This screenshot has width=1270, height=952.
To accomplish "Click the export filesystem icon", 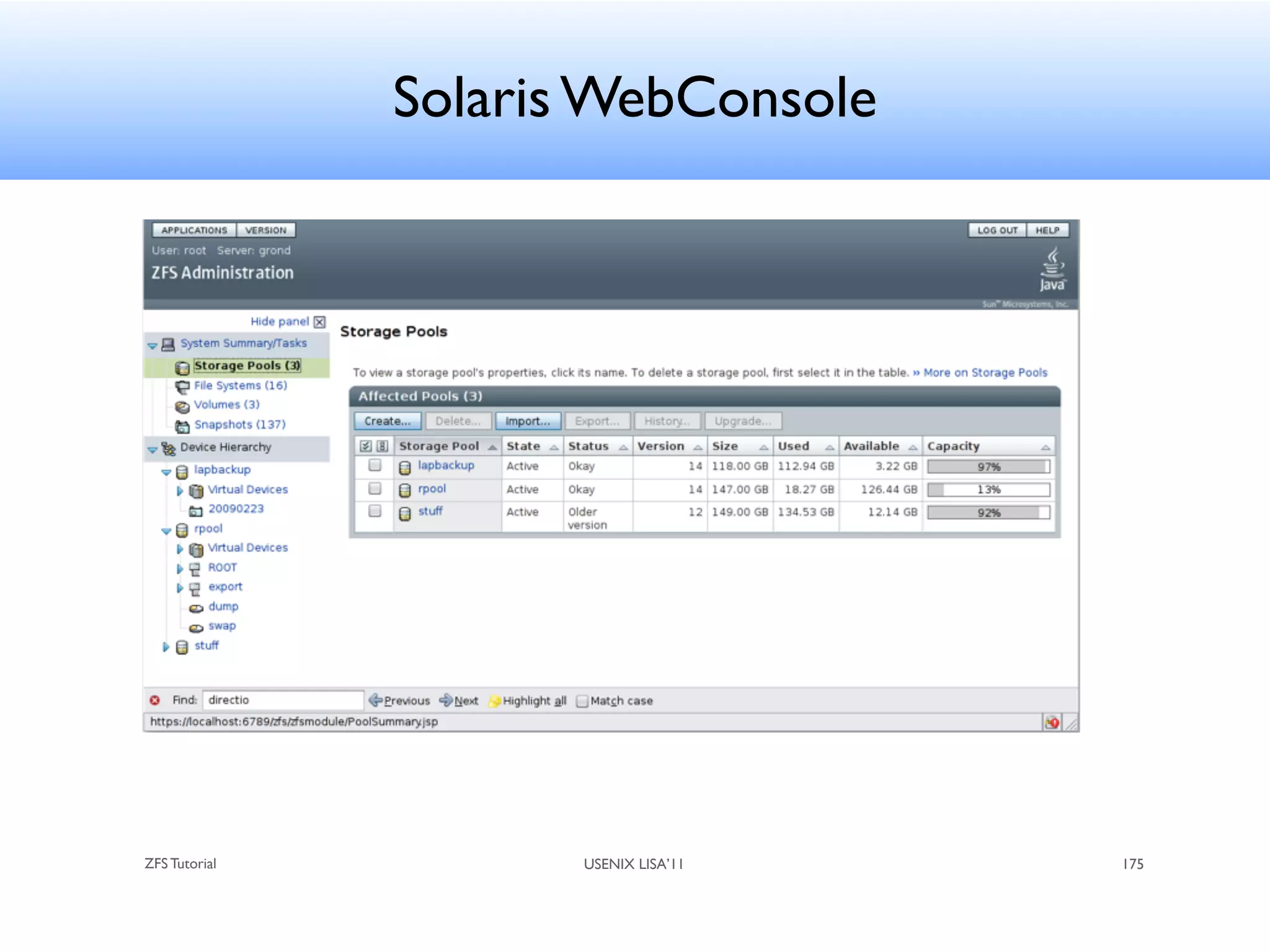I will [x=195, y=589].
